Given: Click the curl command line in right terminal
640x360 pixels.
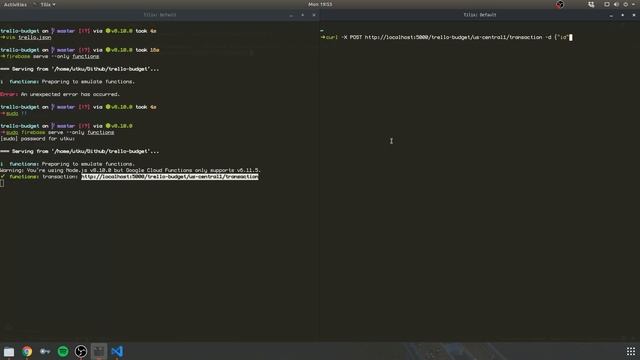Looking at the screenshot, I should 446,37.
